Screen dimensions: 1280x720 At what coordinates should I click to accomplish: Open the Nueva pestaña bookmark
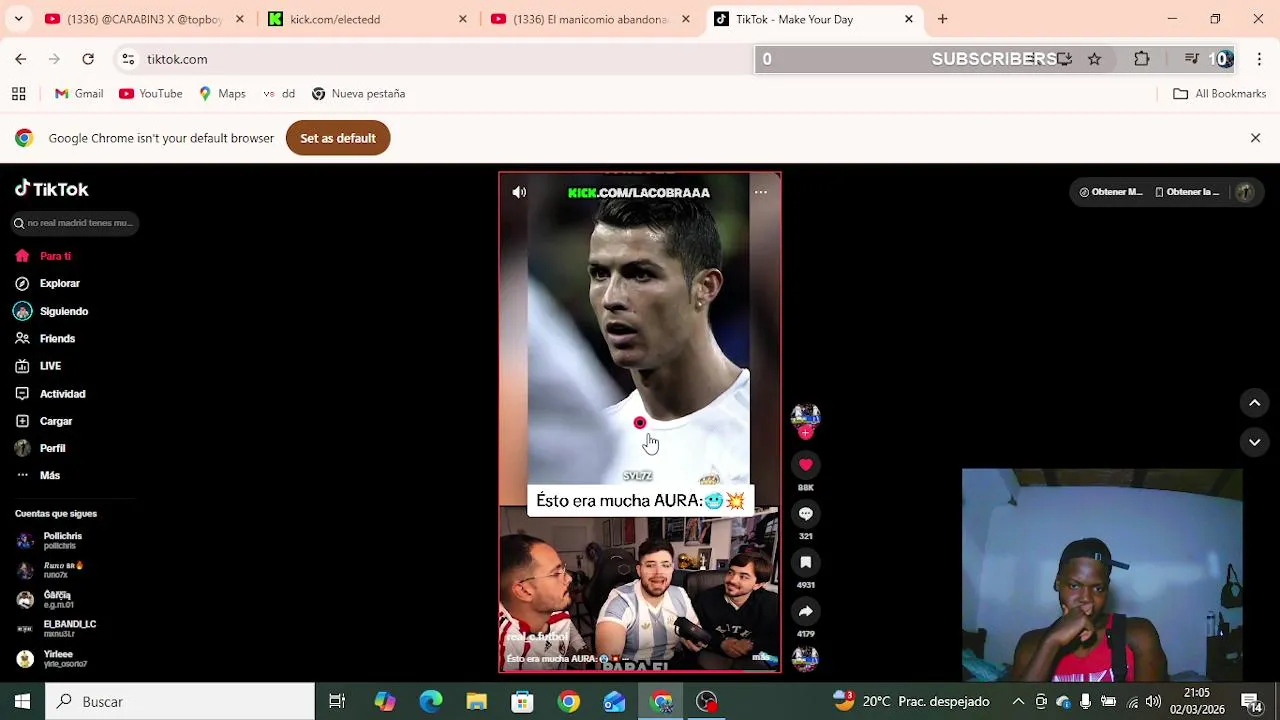(x=358, y=94)
